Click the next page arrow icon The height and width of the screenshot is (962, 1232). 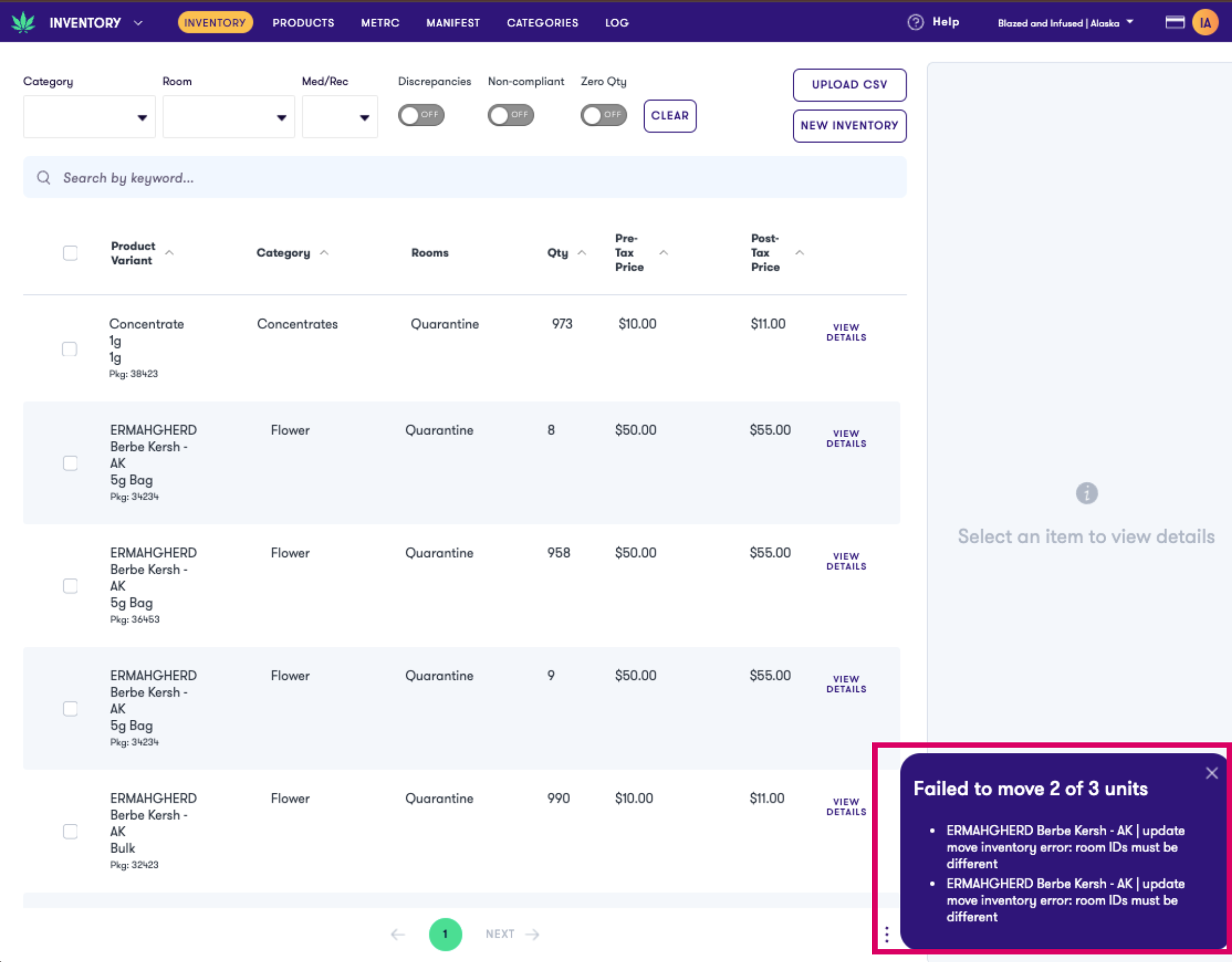point(531,934)
